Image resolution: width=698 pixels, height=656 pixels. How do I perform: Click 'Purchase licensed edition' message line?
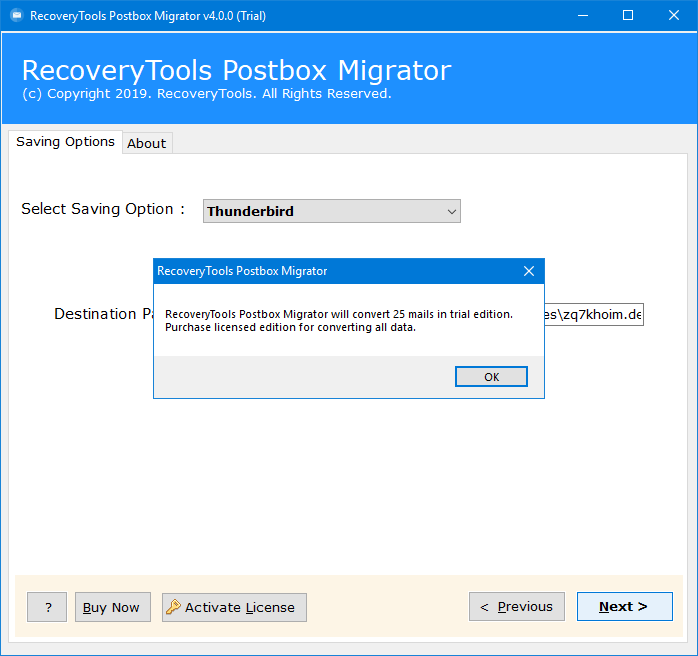pos(290,327)
